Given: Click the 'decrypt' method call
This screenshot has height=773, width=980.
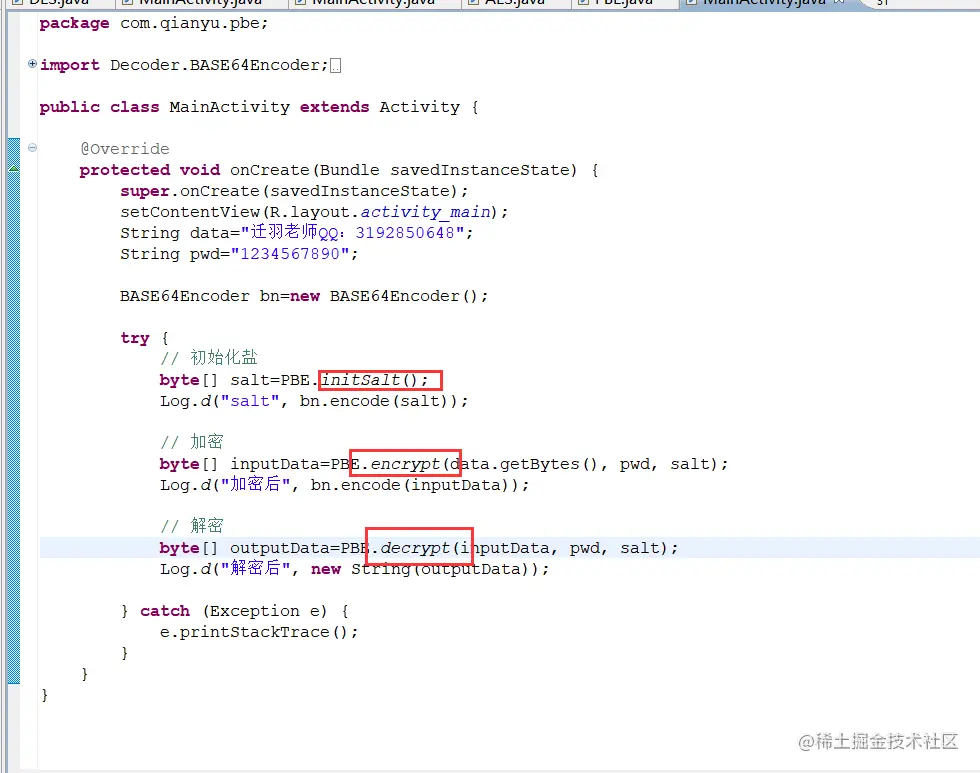Looking at the screenshot, I should (x=415, y=548).
